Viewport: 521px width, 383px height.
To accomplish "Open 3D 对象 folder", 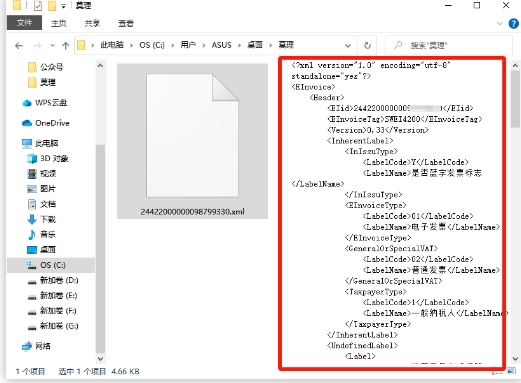I will (47, 158).
